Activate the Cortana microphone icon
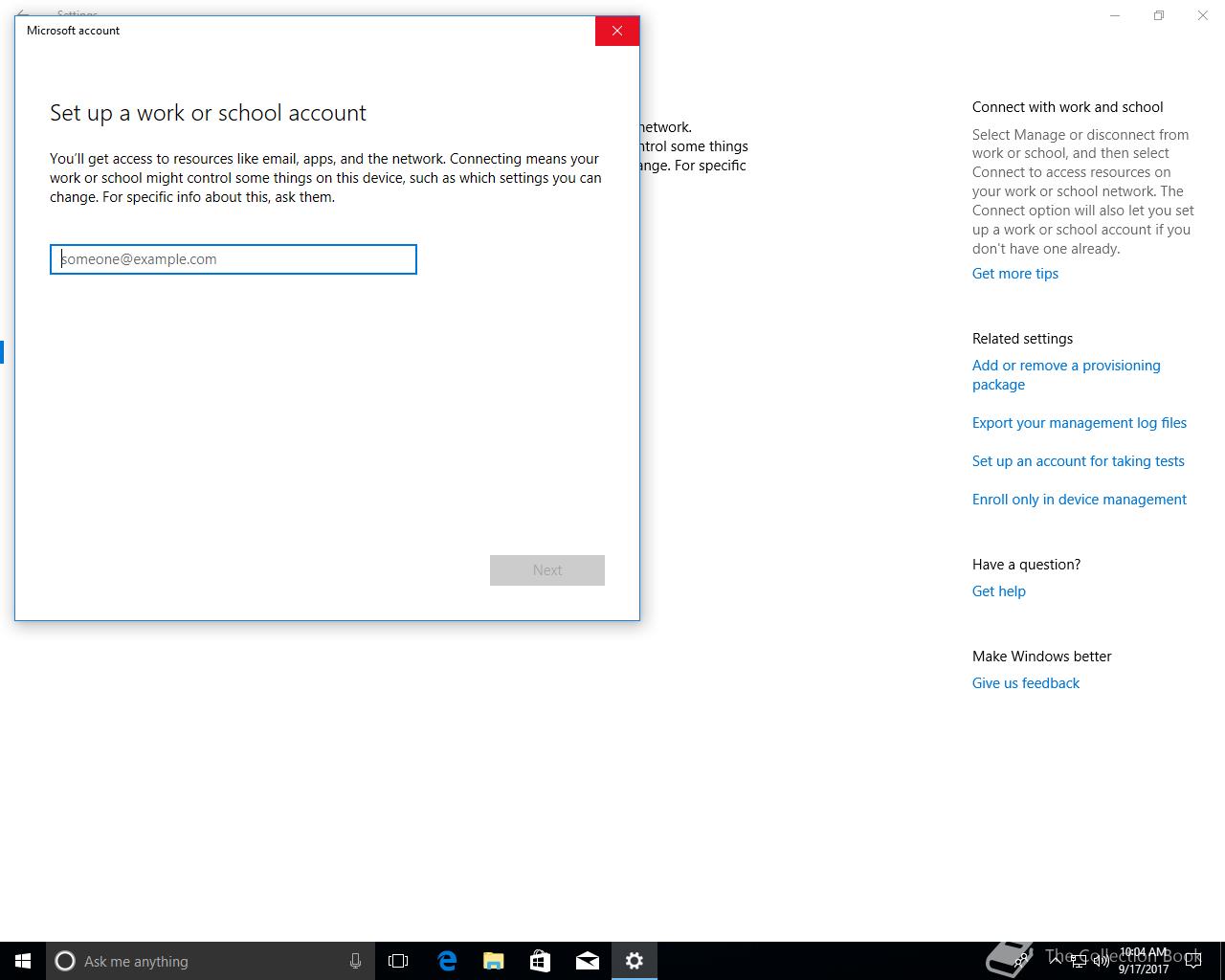1225x980 pixels. click(355, 961)
